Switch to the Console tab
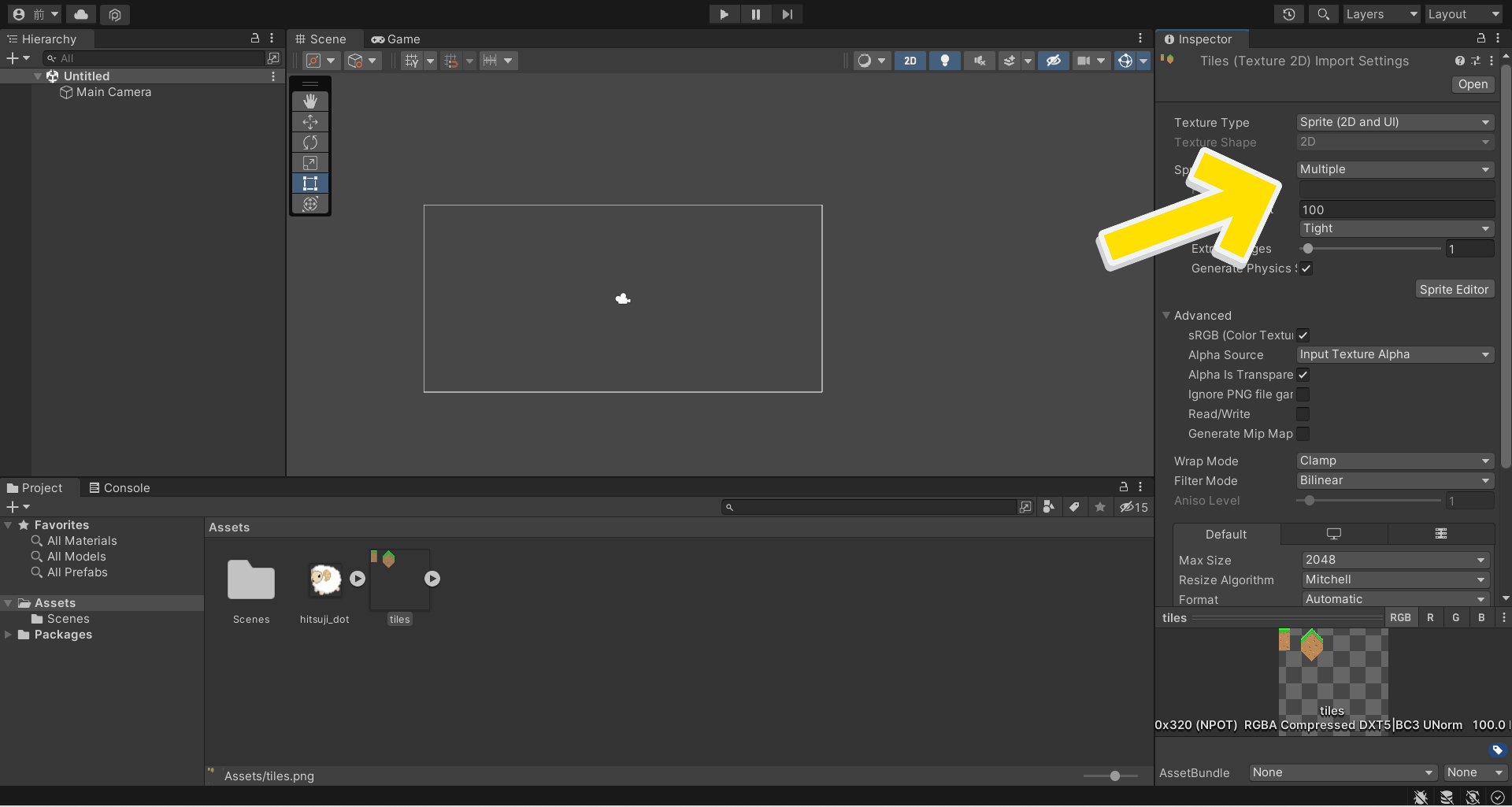The height and width of the screenshot is (807, 1512). tap(120, 488)
